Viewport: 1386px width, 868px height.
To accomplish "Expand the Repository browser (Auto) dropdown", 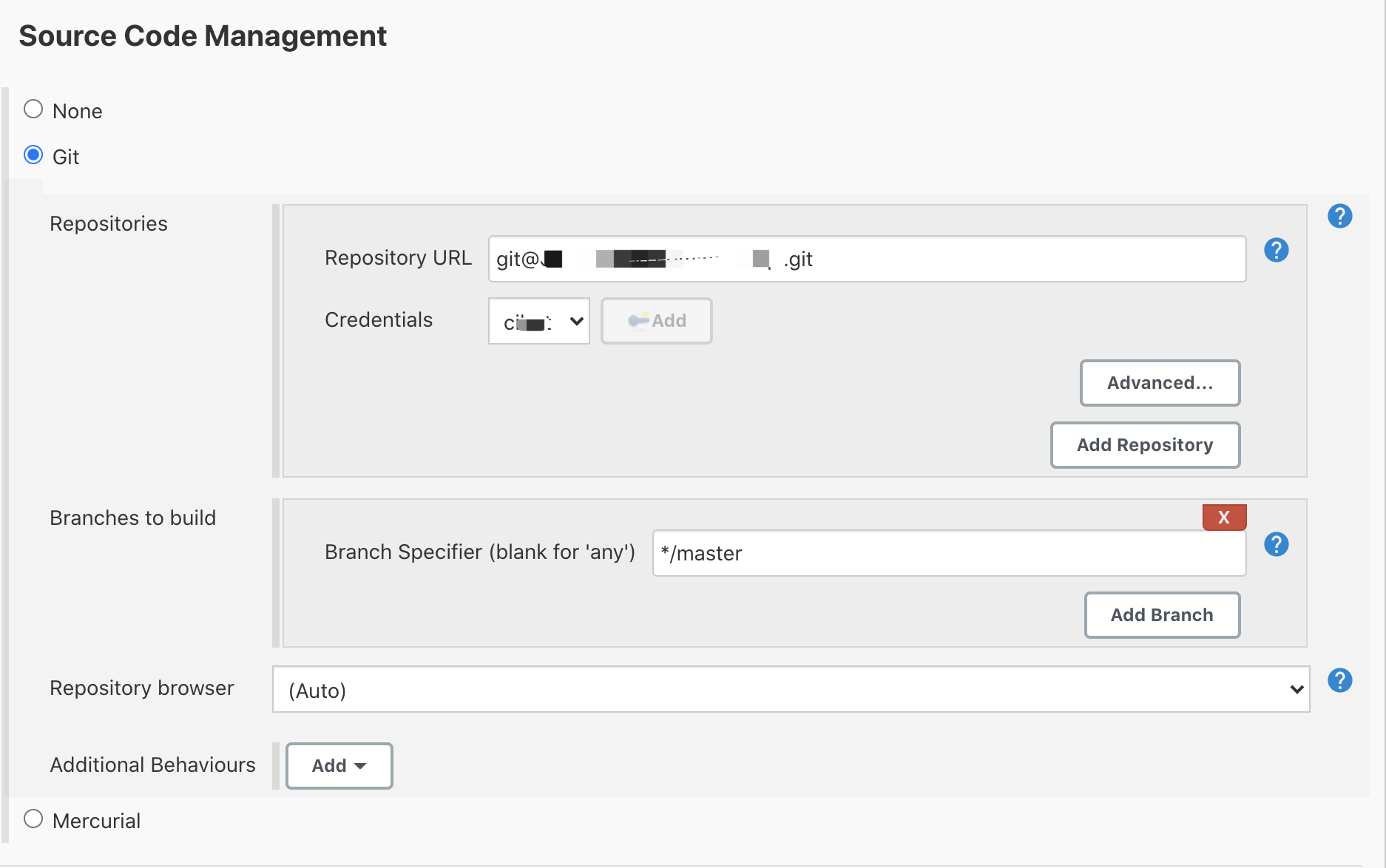I will click(x=791, y=690).
